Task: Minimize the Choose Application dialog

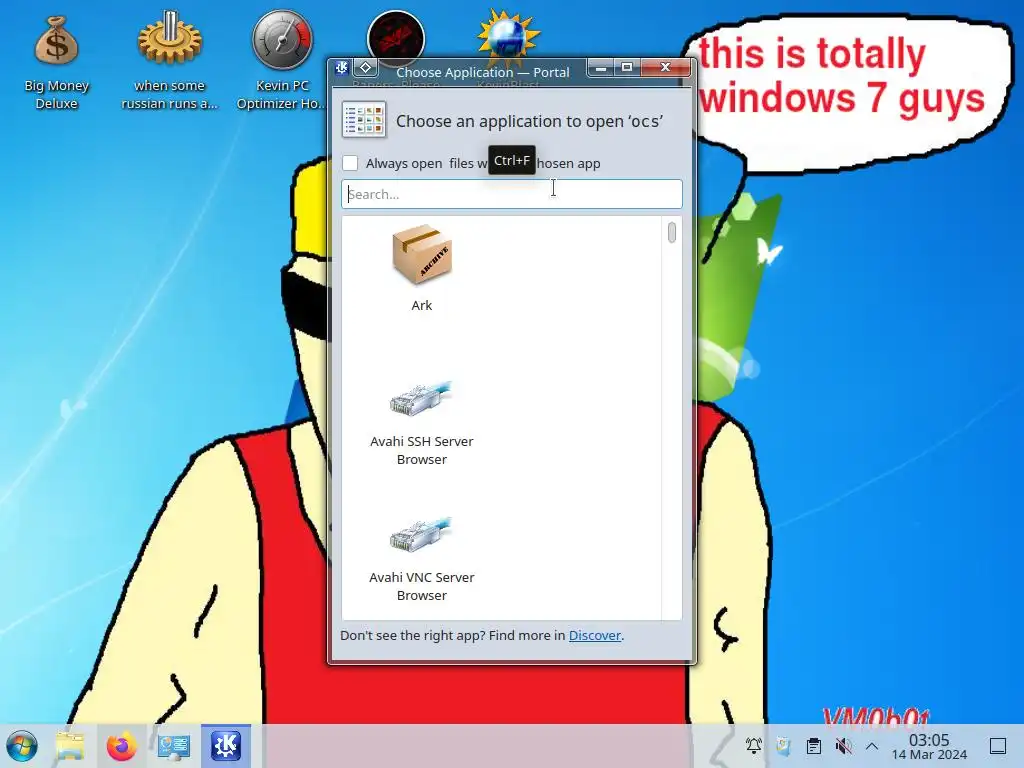Action: pos(601,68)
